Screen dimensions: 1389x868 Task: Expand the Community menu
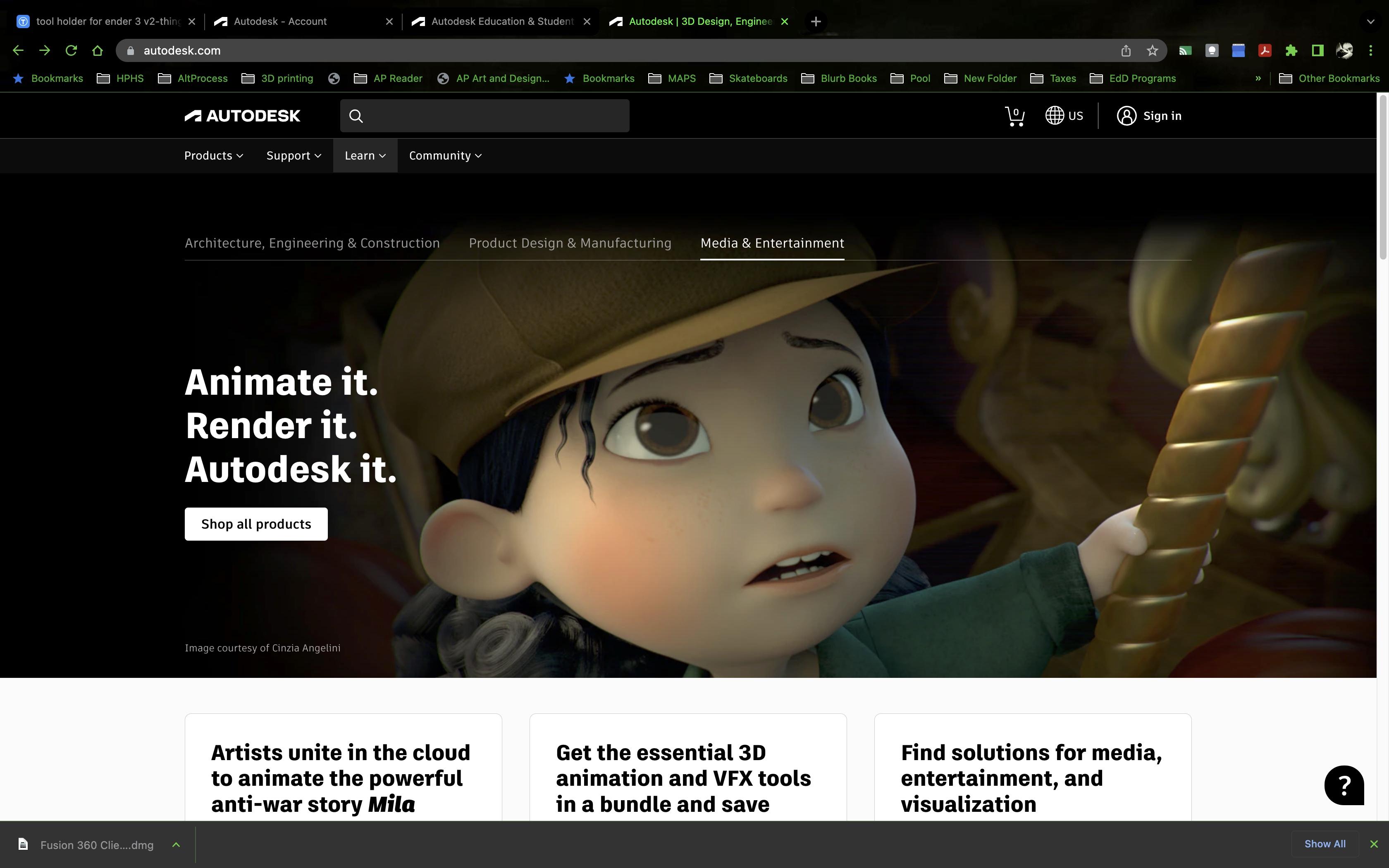[445, 155]
